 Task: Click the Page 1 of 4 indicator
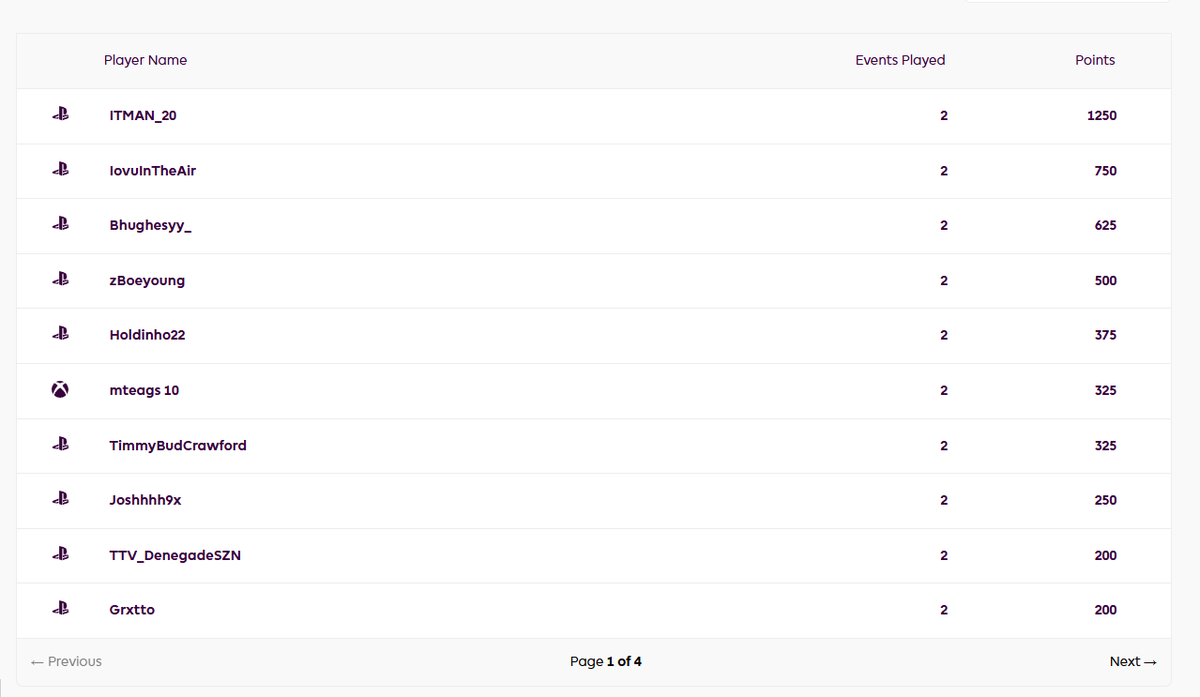(606, 662)
